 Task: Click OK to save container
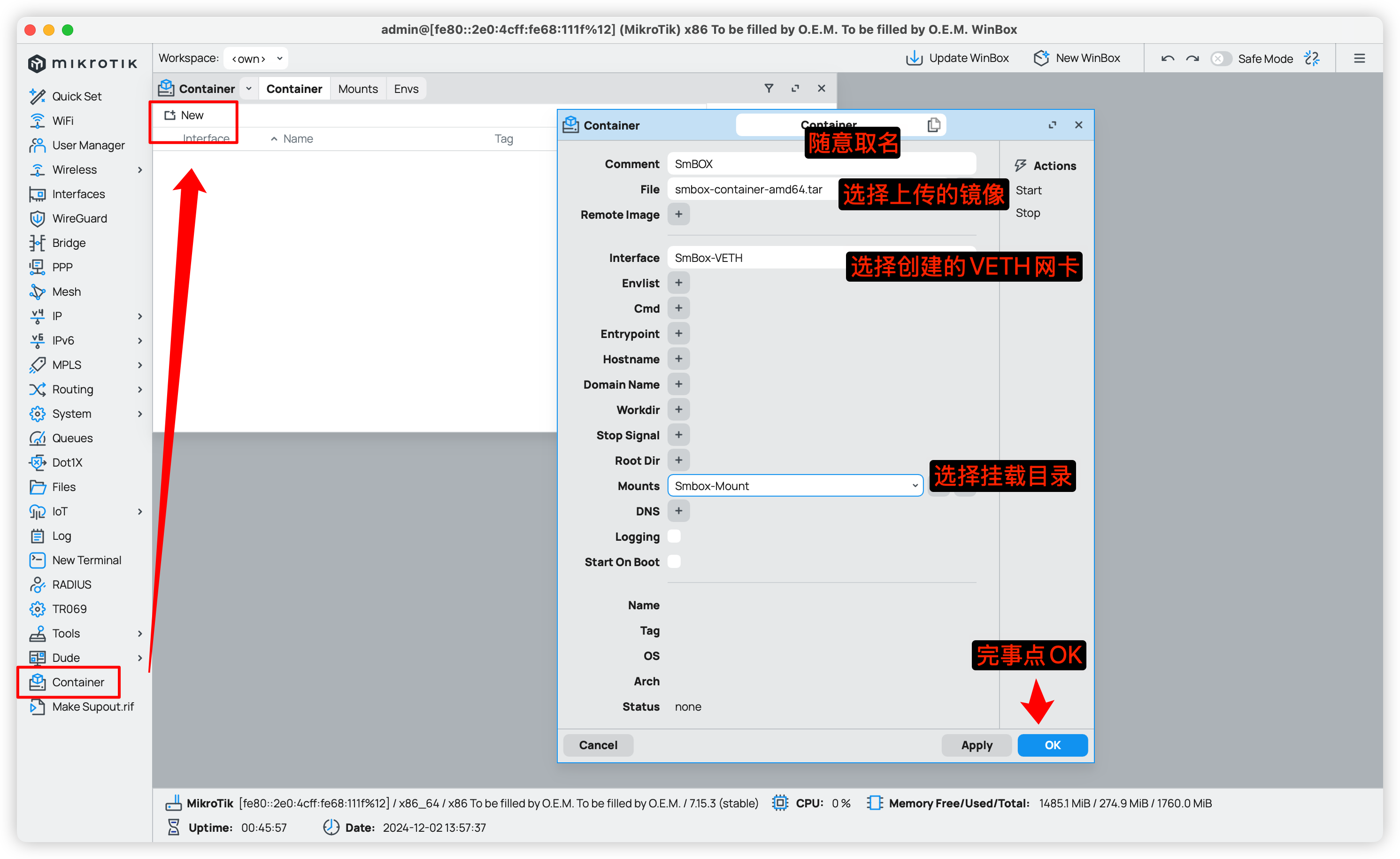click(1052, 745)
